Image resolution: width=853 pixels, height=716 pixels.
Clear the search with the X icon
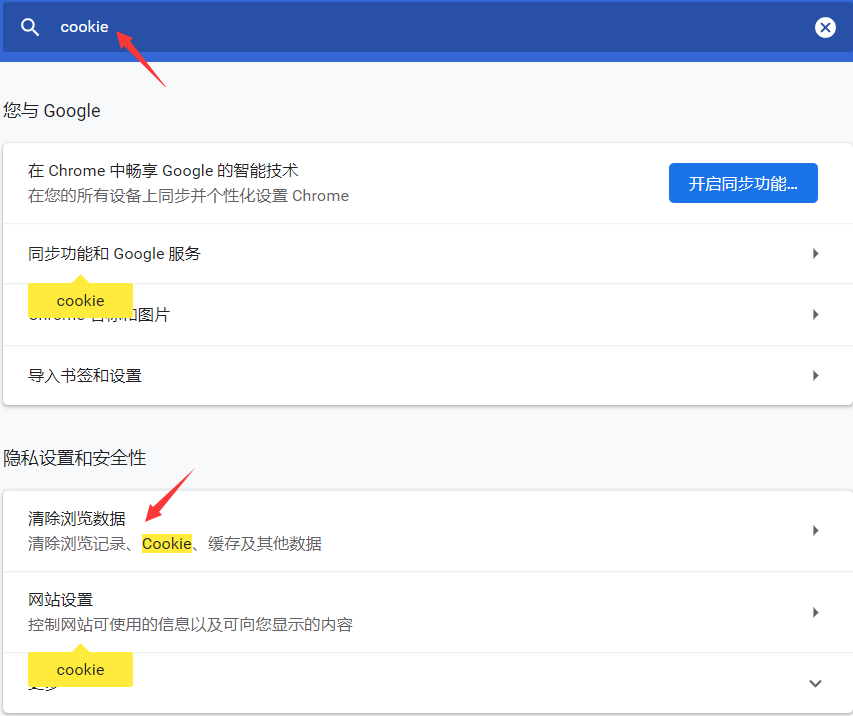tap(824, 27)
